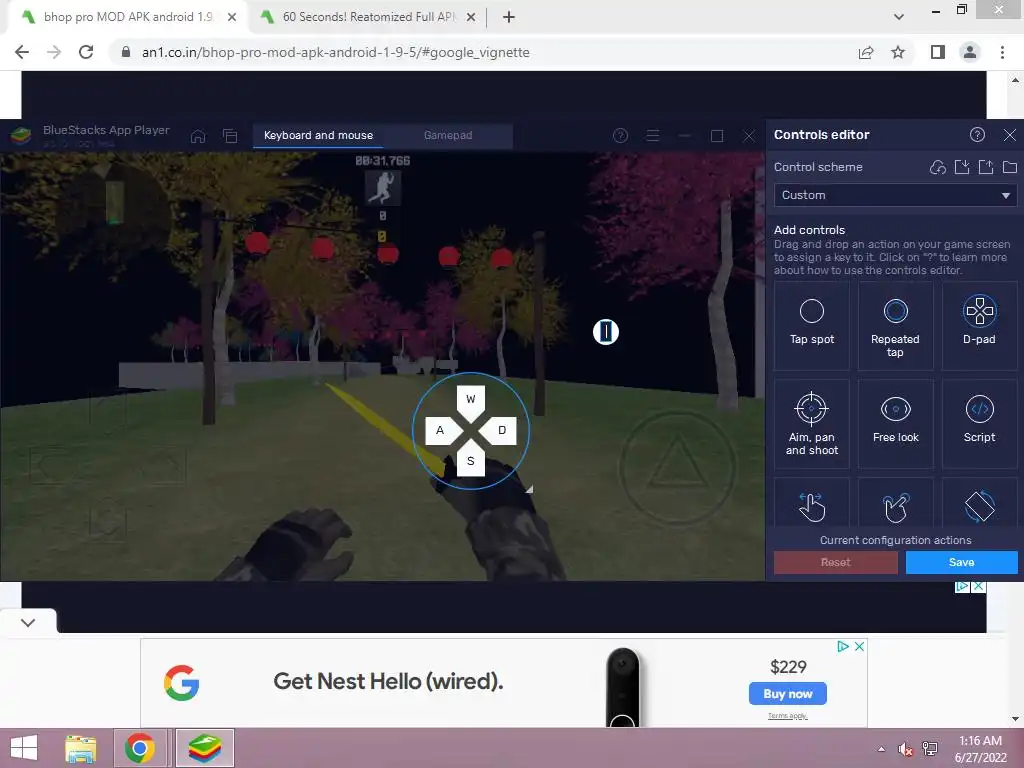
Task: Click the Terms apply link
Action: click(x=788, y=716)
